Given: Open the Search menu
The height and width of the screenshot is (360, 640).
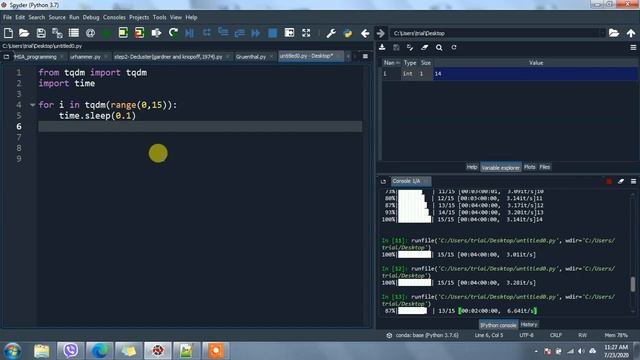Looking at the screenshot, I should tap(36, 17).
